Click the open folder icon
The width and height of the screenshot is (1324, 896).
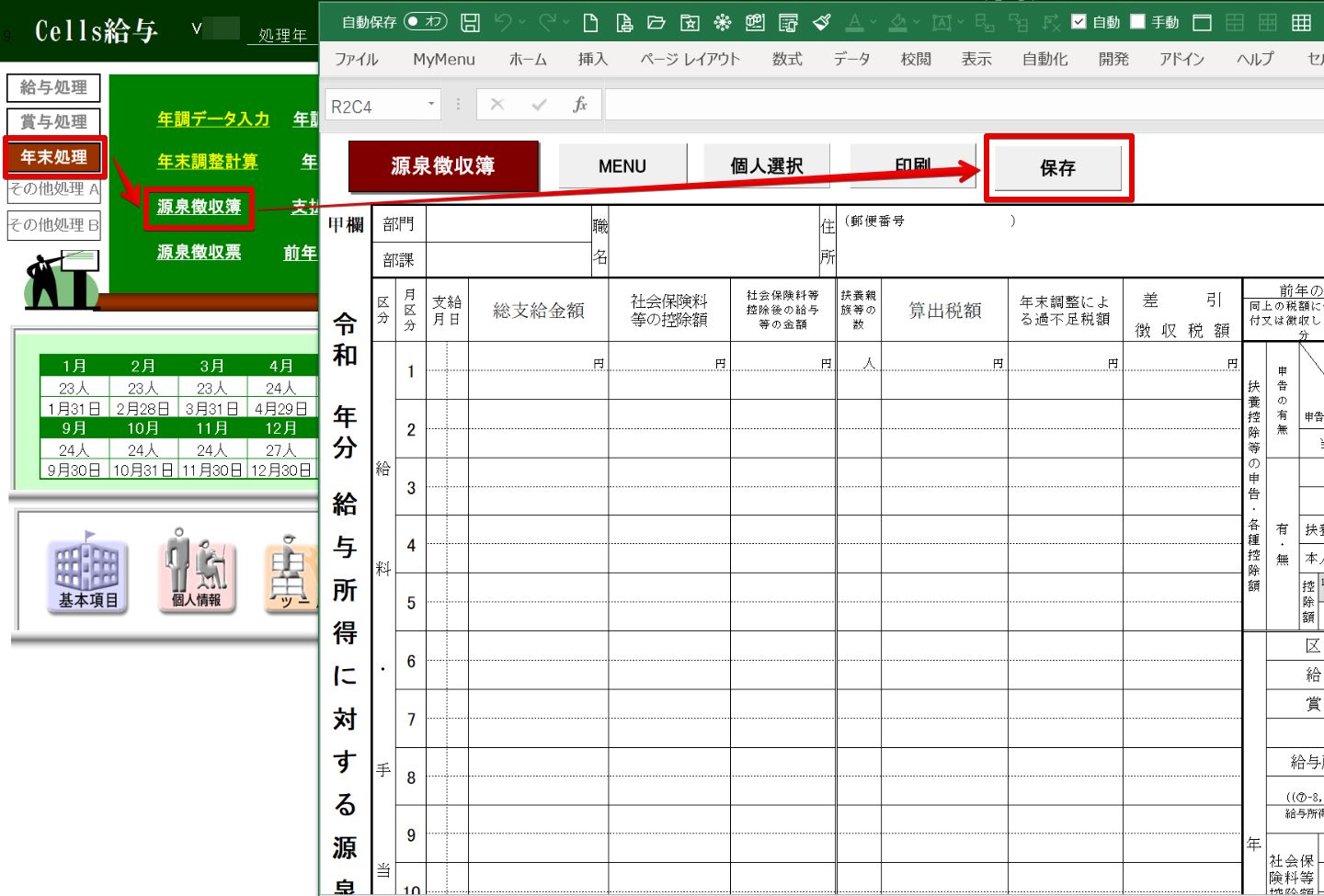(656, 22)
